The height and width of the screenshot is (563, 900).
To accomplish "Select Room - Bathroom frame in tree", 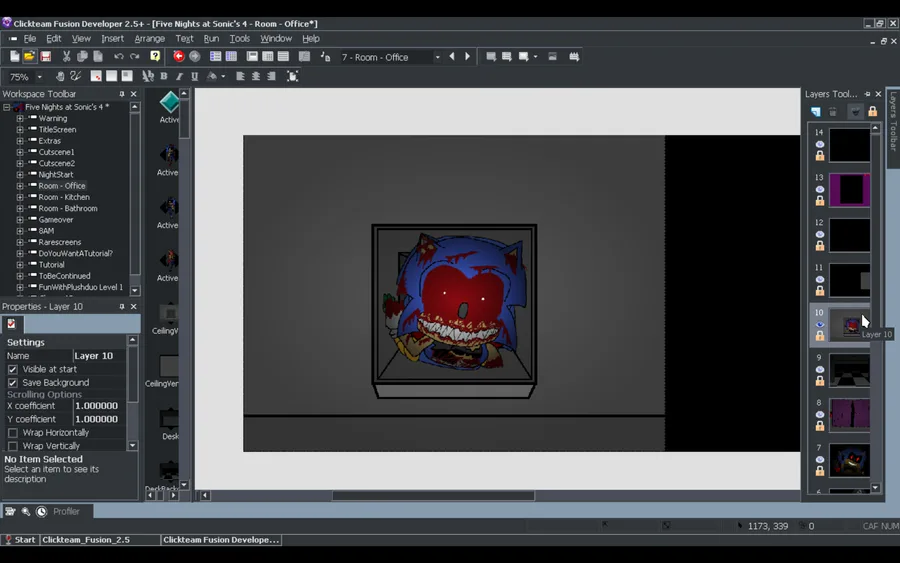I will pos(68,208).
